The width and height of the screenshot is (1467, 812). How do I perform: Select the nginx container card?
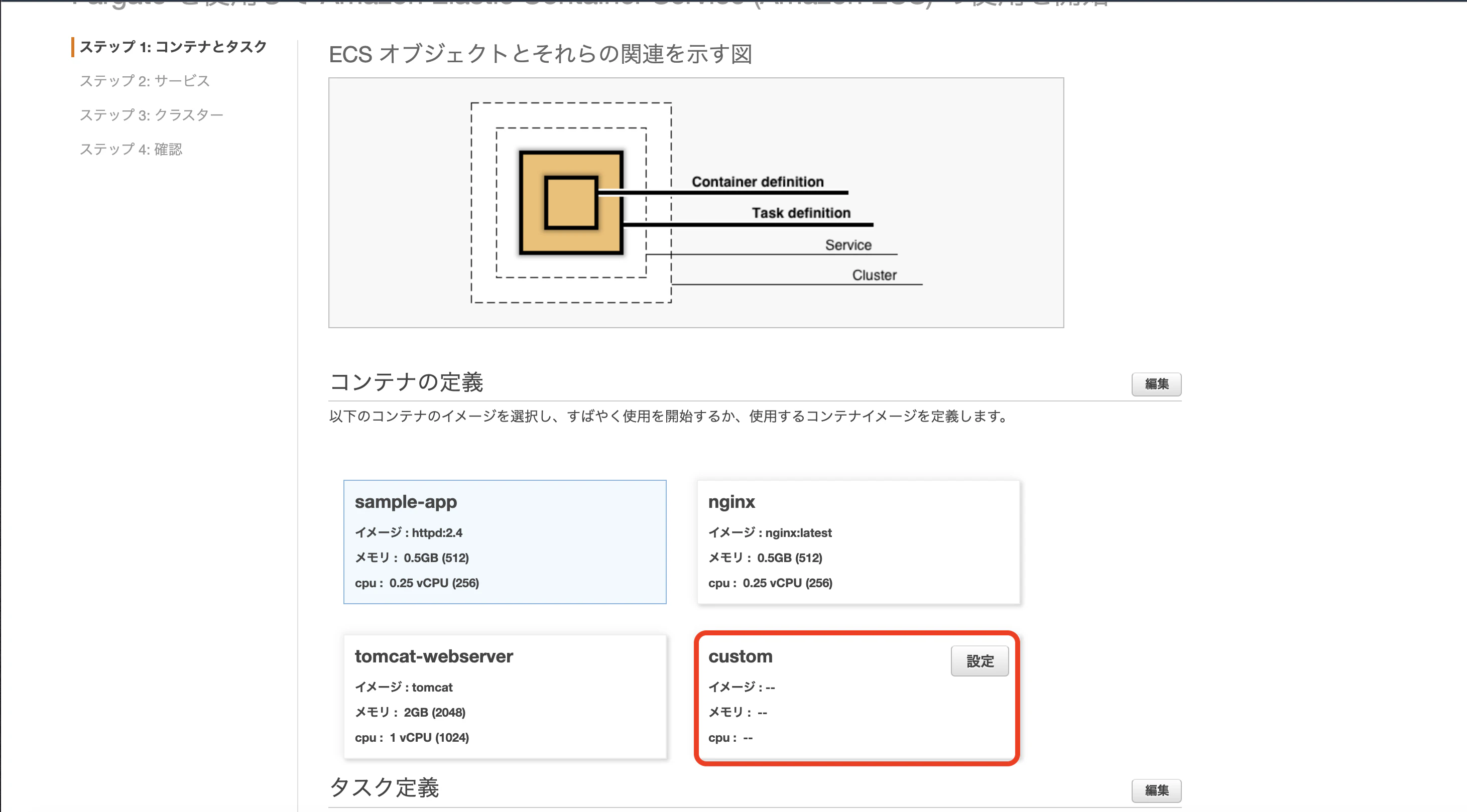[x=858, y=542]
